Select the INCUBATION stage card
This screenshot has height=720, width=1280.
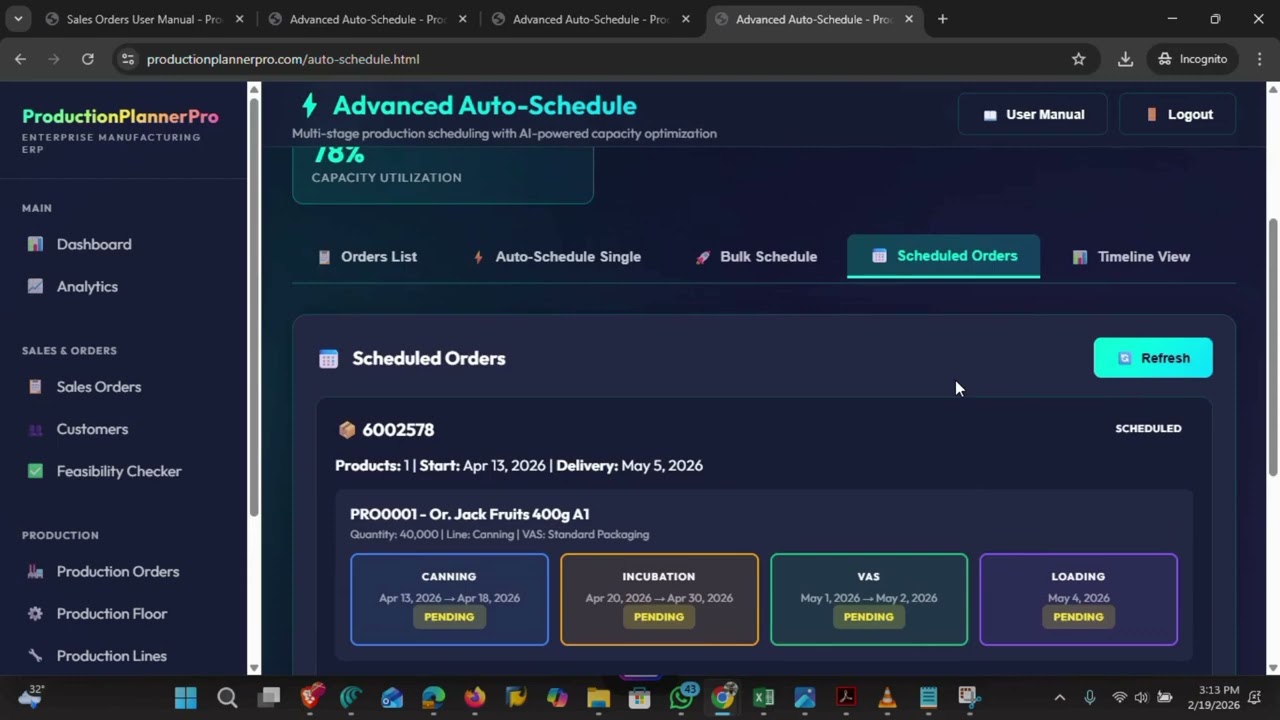pyautogui.click(x=659, y=599)
